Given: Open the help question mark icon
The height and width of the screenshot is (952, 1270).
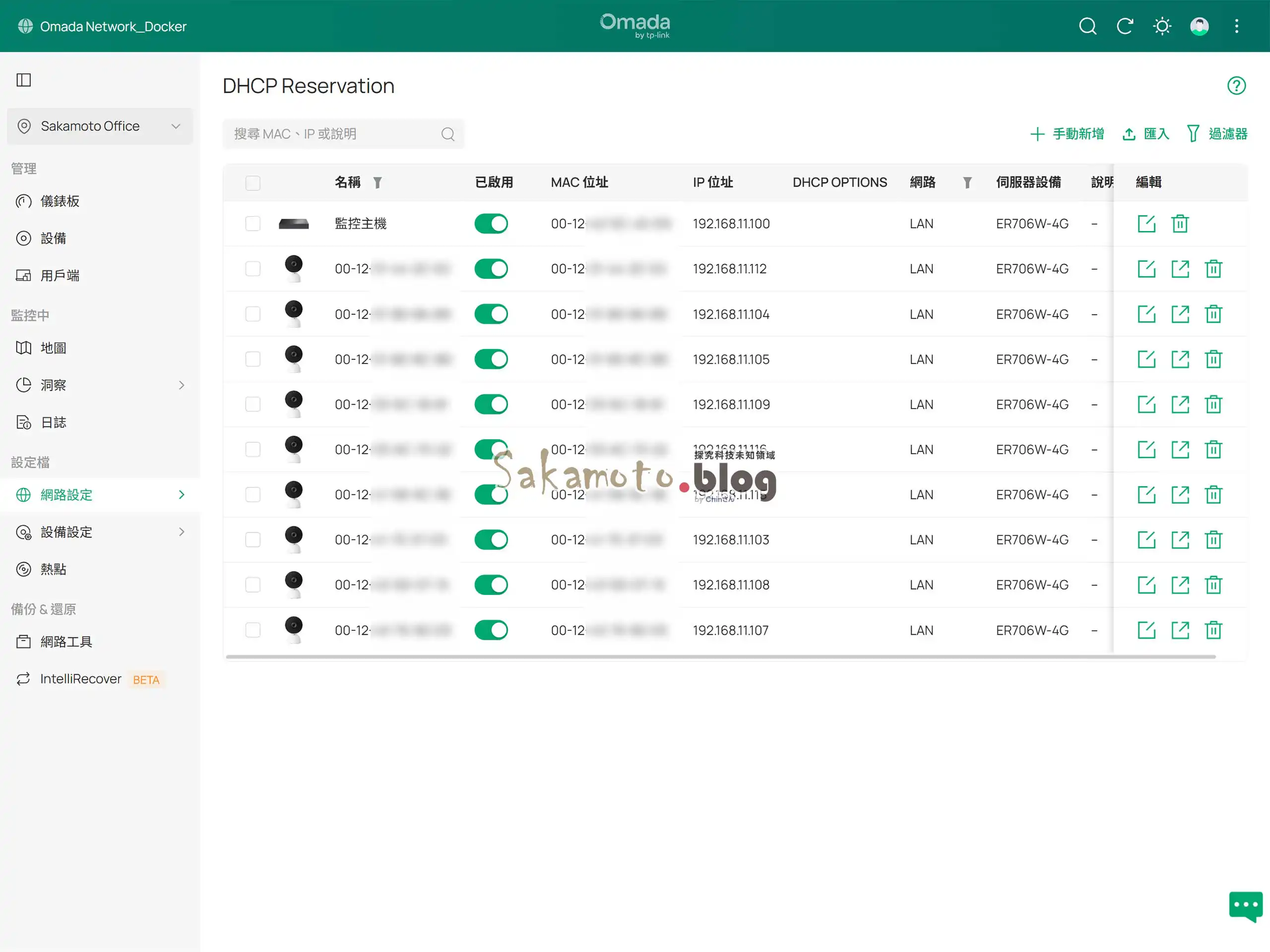Looking at the screenshot, I should (x=1236, y=85).
